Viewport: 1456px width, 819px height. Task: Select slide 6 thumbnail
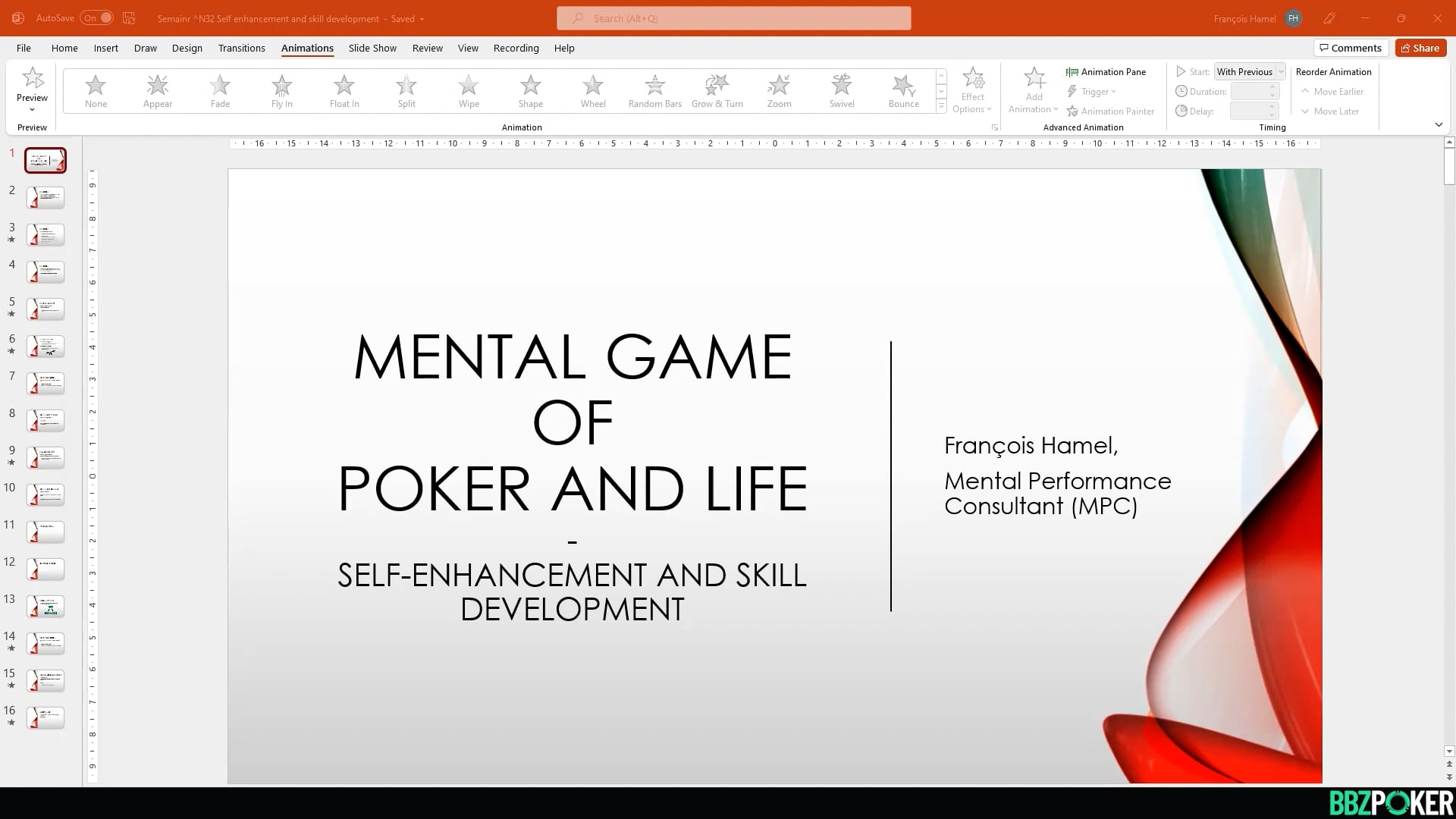[x=45, y=346]
